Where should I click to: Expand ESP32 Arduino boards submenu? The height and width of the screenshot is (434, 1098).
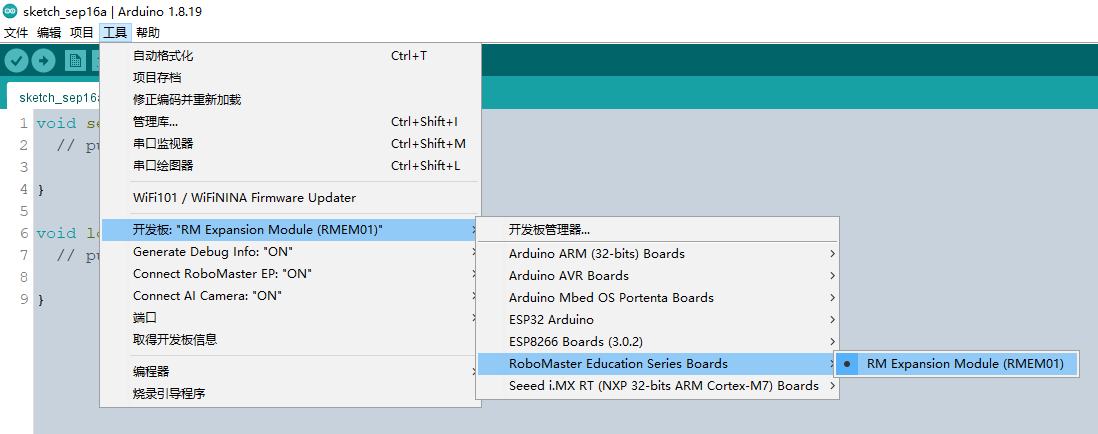coord(658,320)
